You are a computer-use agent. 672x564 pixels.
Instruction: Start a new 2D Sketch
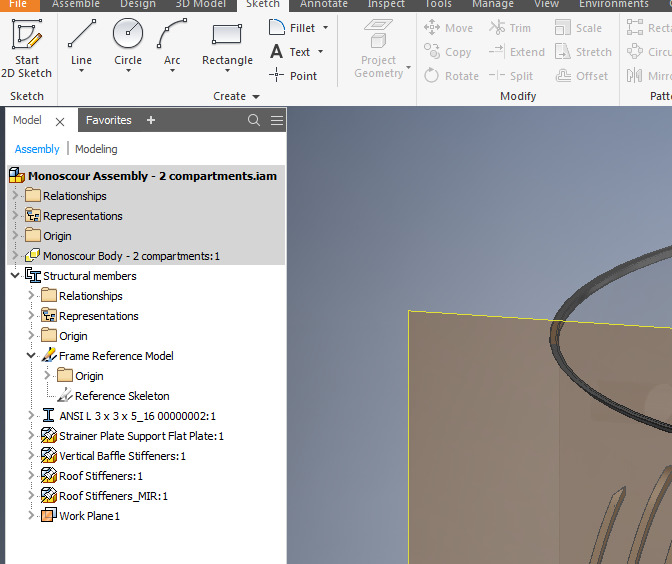click(27, 48)
